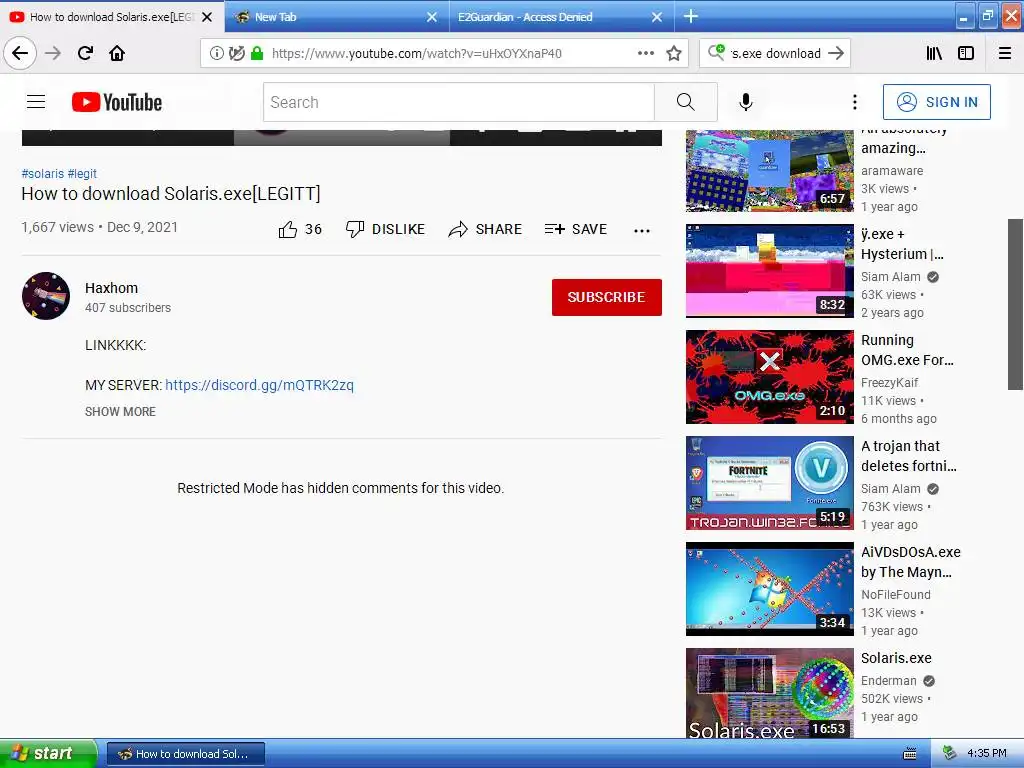Select the How to download Solaris.exe tab
Viewport: 1024px width, 768px height.
pyautogui.click(x=111, y=17)
